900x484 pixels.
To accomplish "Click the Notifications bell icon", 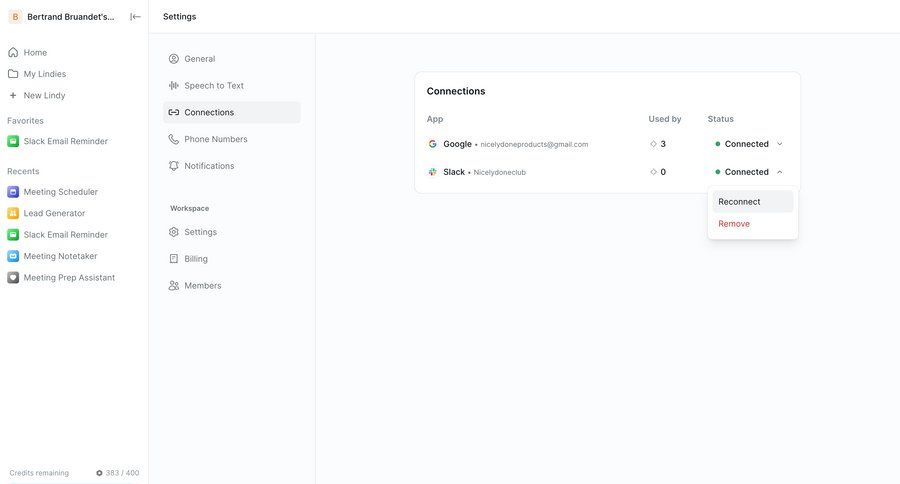I will pyautogui.click(x=173, y=165).
